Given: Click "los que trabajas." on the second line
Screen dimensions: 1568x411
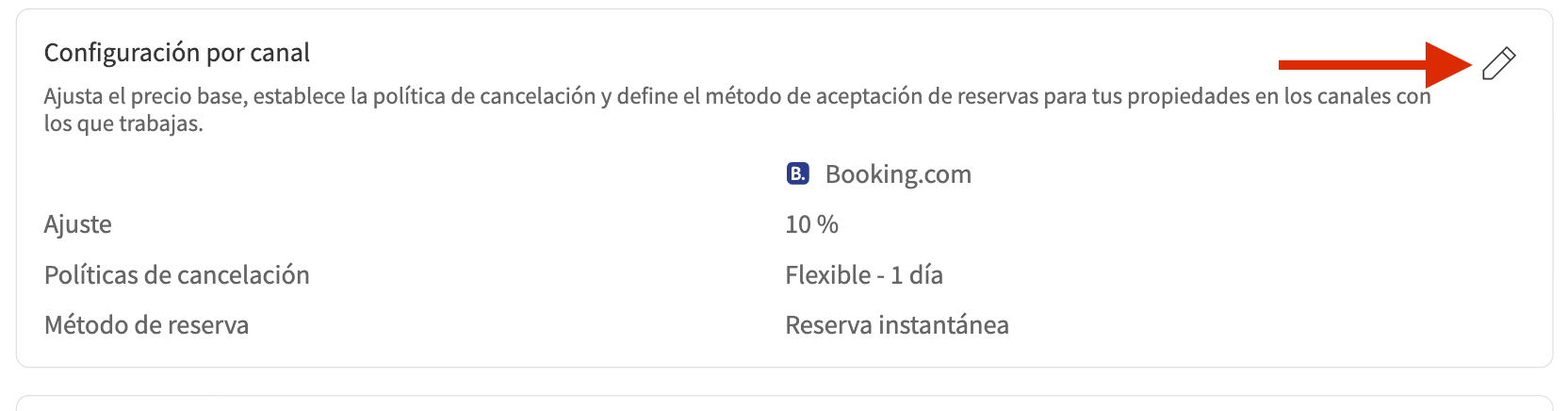Looking at the screenshot, I should 123,123.
